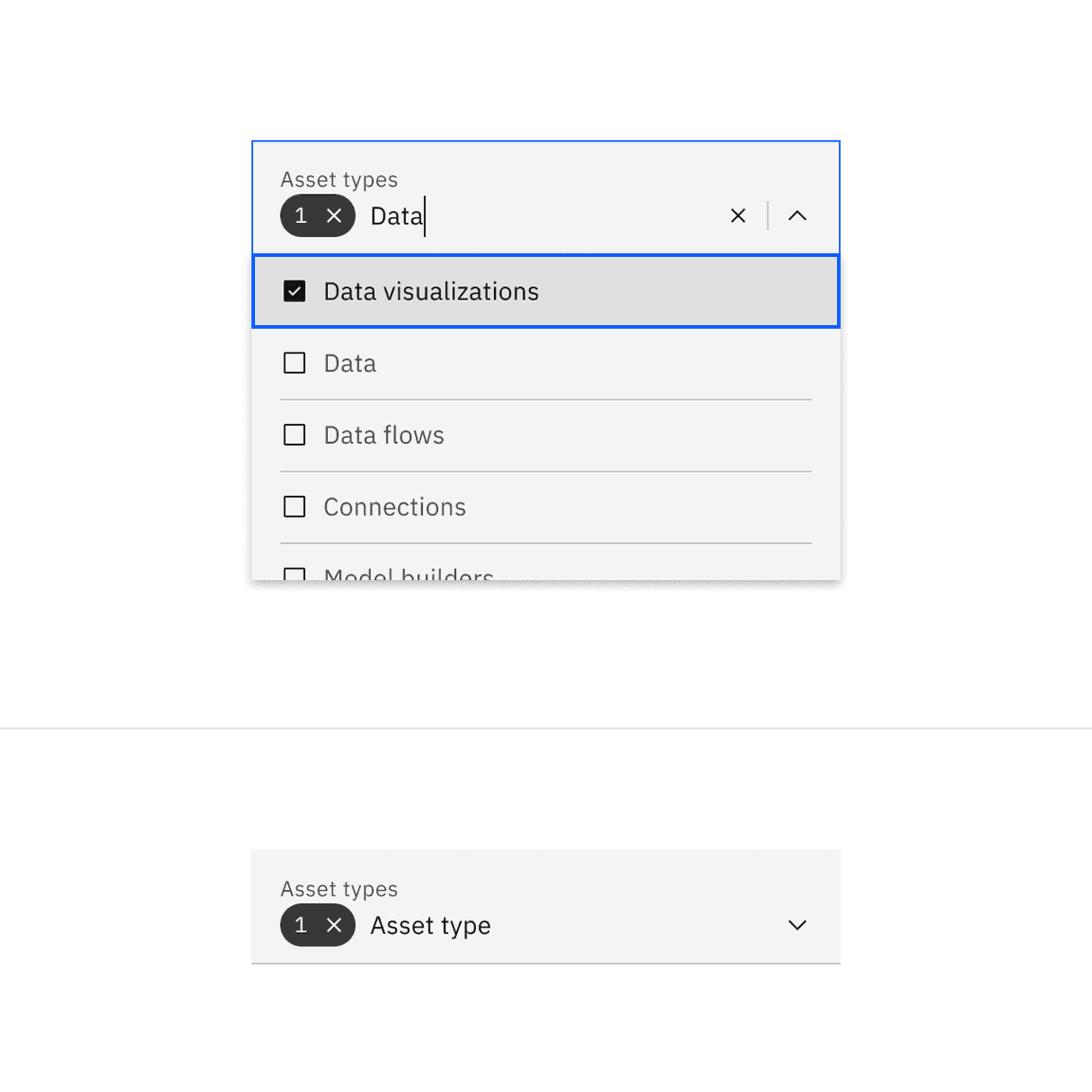This screenshot has width=1092, height=1092.
Task: Click the down chevron on collapsed Asset types field
Action: pos(797,925)
